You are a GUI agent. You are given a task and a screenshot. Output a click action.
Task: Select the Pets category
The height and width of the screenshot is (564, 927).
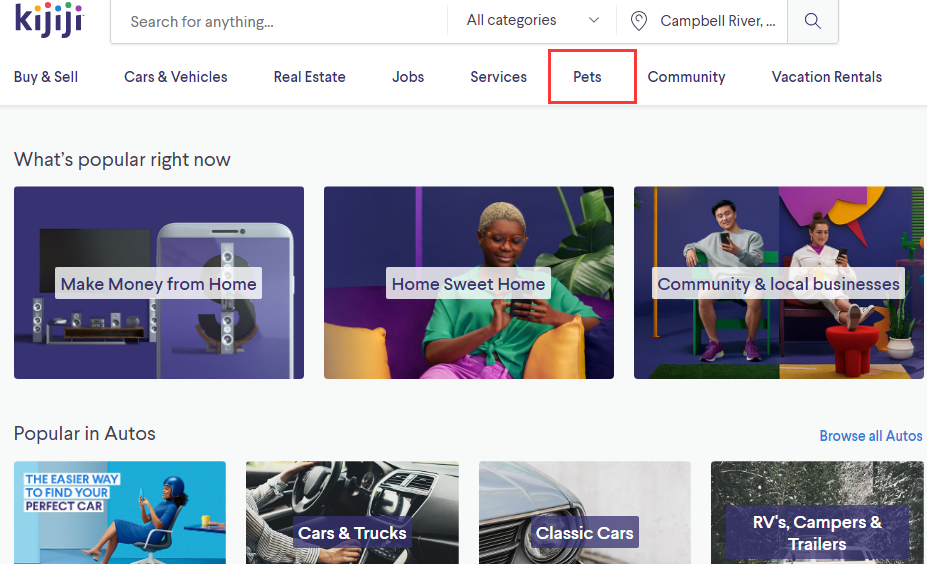(x=587, y=77)
